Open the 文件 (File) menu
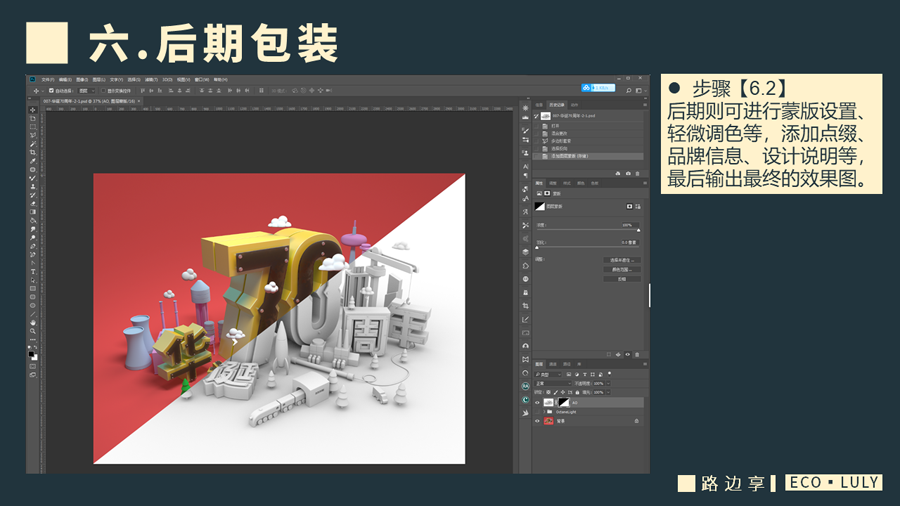The width and height of the screenshot is (900, 506). point(48,80)
